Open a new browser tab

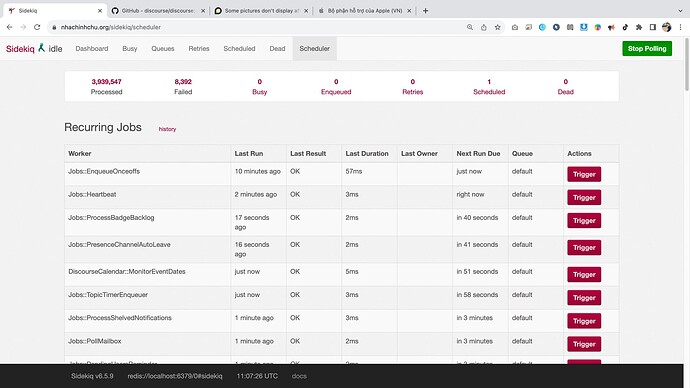coord(425,11)
